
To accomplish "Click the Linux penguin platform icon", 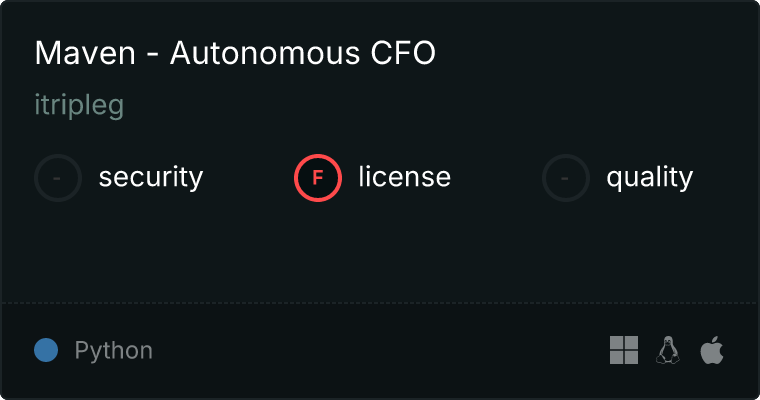I will point(667,350).
